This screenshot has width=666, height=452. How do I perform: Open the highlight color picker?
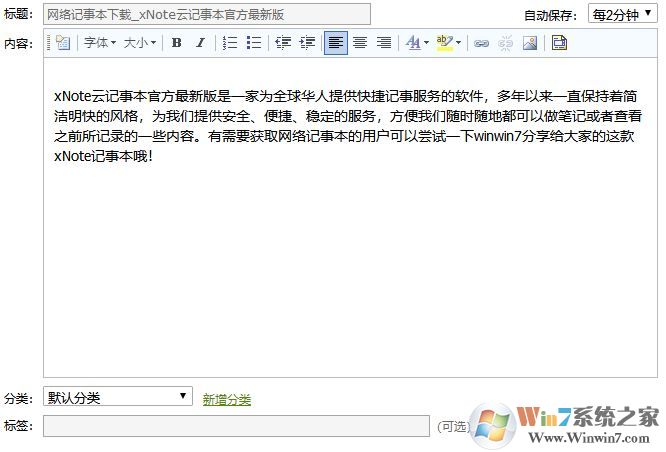[449, 42]
